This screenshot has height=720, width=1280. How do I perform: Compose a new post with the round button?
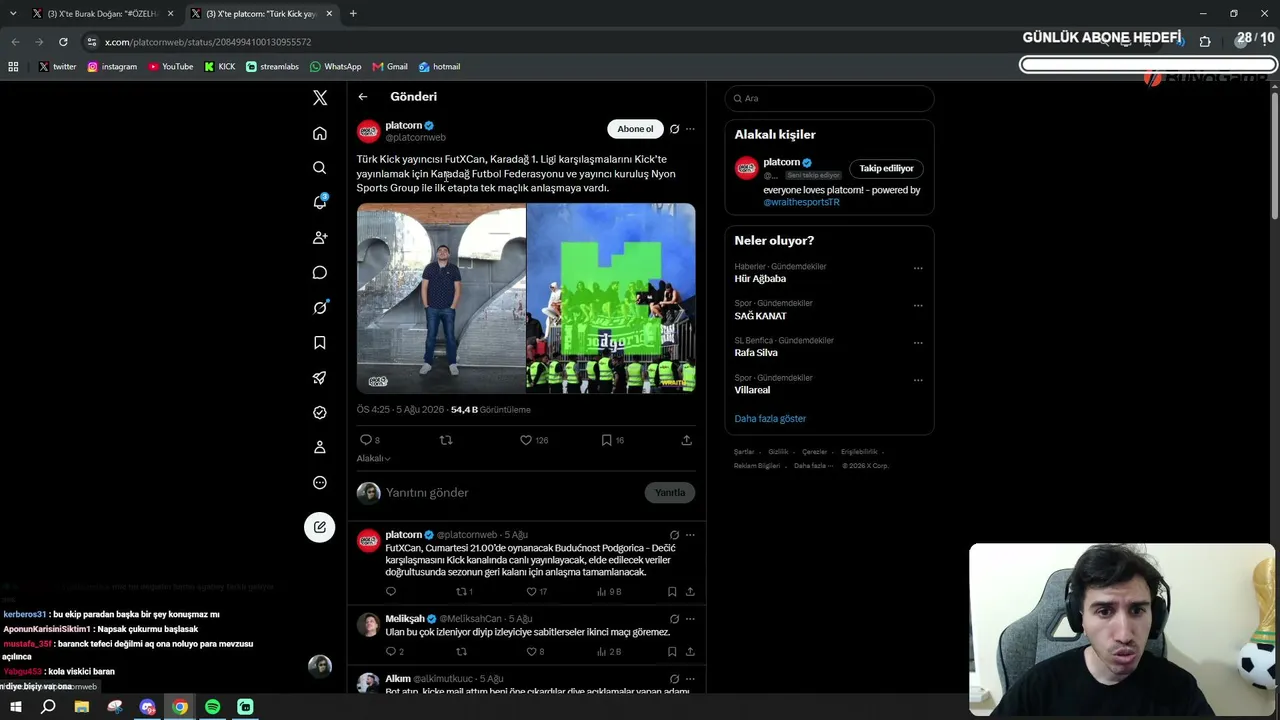(320, 527)
